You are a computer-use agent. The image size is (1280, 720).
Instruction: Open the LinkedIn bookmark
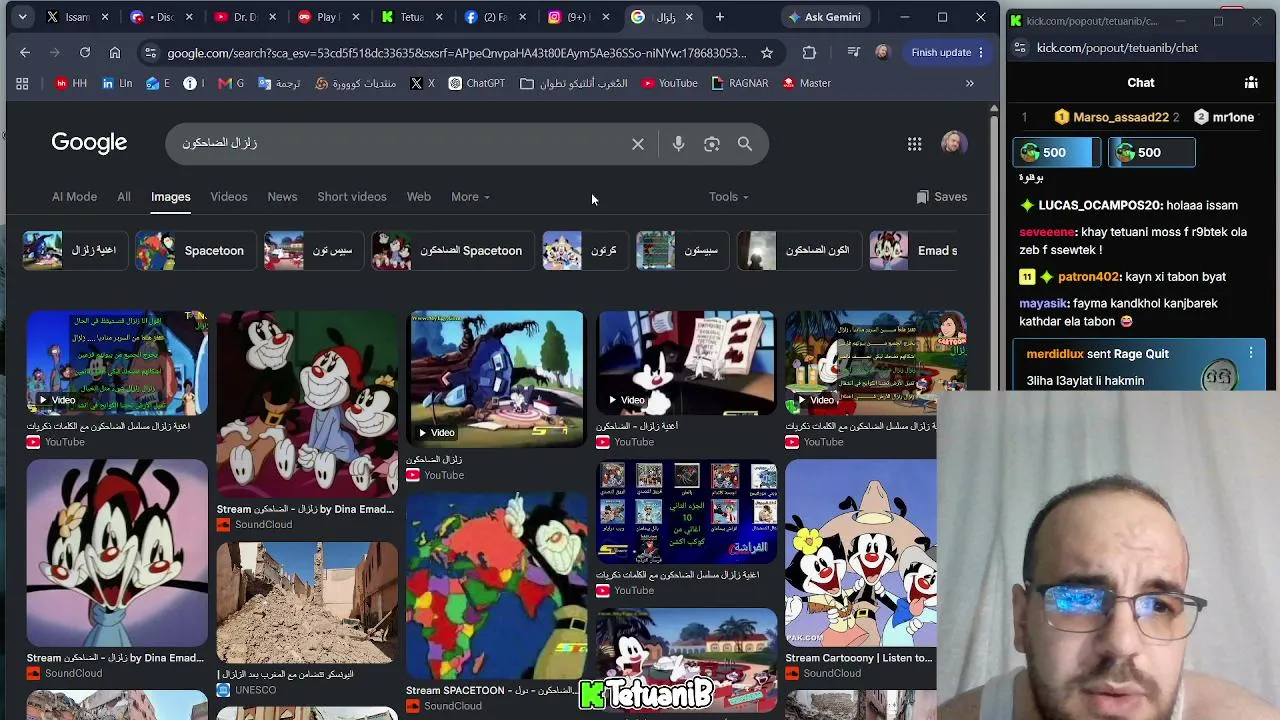pos(116,83)
